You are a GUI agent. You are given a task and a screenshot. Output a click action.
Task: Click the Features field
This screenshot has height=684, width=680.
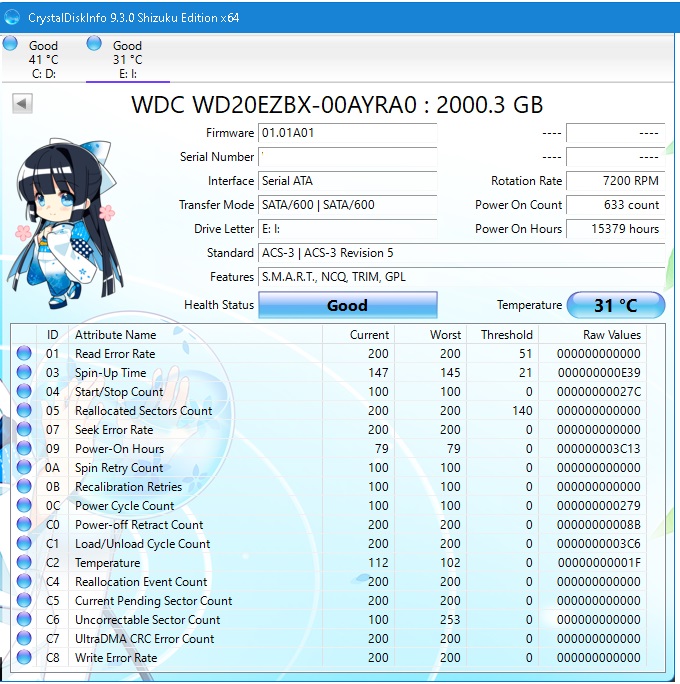(461, 277)
